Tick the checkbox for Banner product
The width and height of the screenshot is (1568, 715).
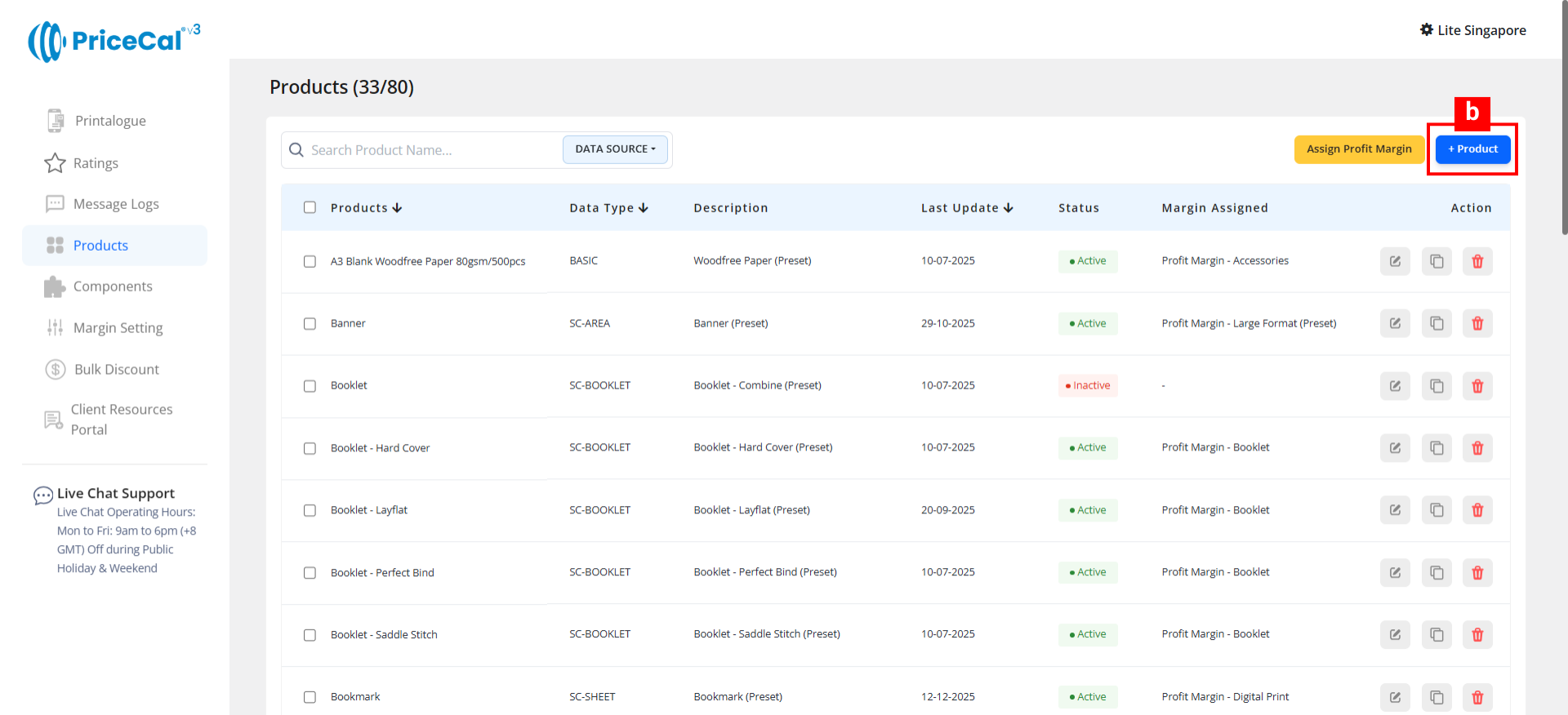[310, 324]
